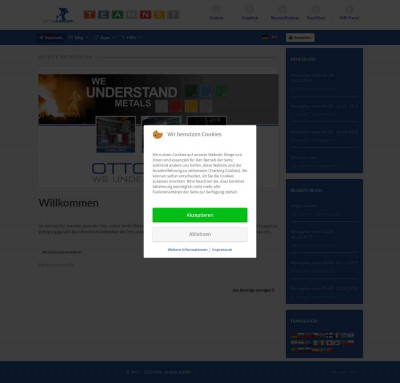Open the TeamShare shortcut icon
The image size is (400, 383).
[316, 12]
